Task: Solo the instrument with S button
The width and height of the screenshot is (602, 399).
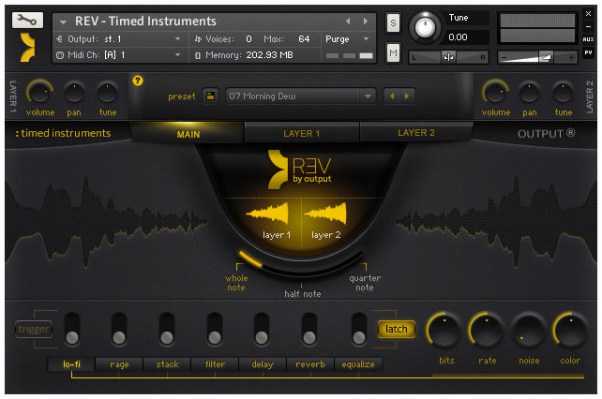Action: click(x=393, y=23)
